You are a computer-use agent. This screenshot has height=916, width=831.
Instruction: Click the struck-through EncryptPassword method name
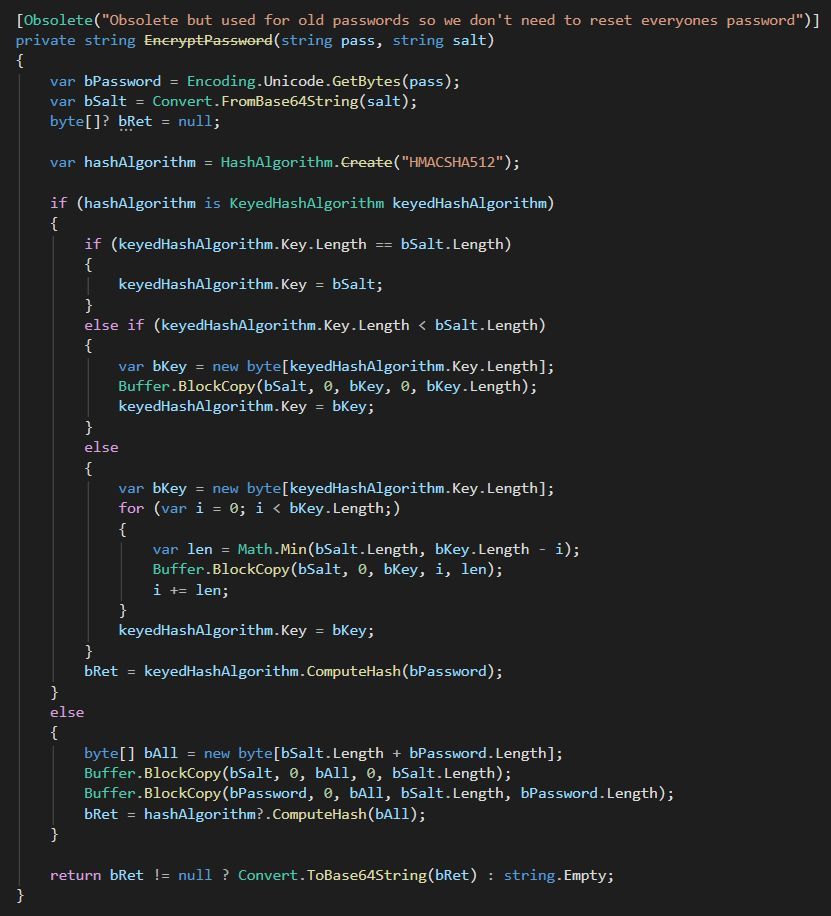pos(208,40)
